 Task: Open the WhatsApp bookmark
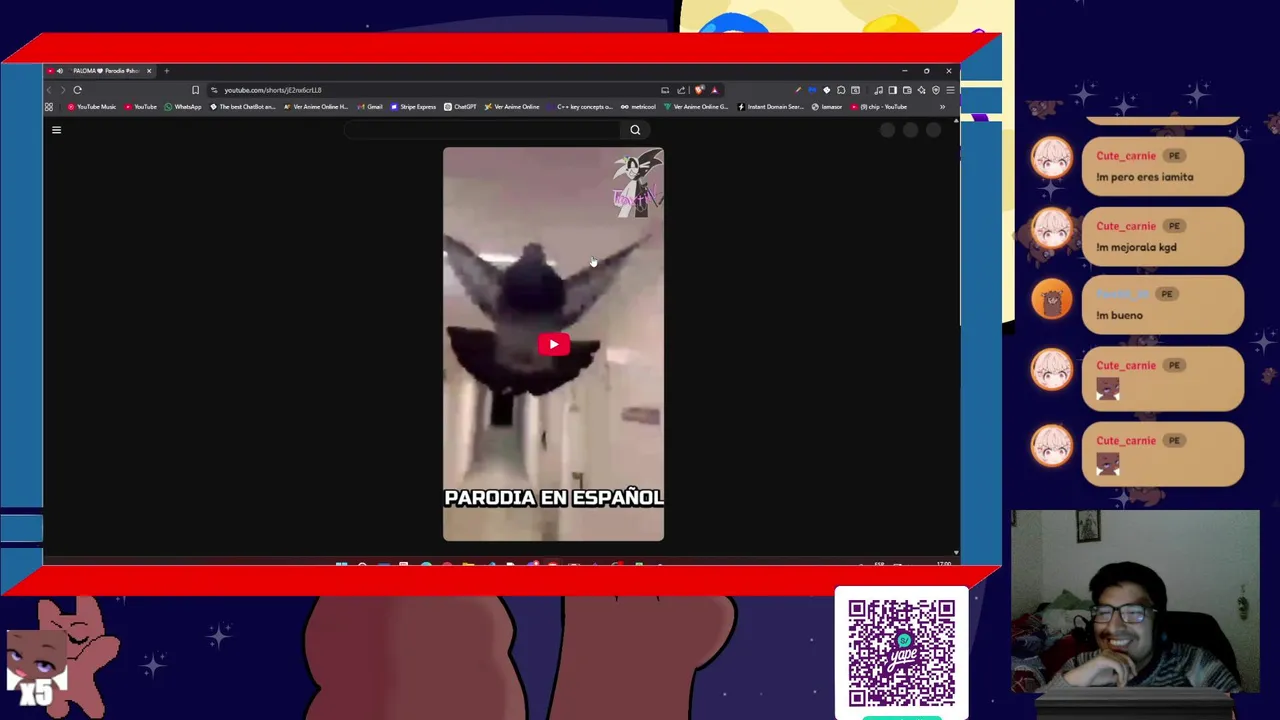click(x=183, y=107)
